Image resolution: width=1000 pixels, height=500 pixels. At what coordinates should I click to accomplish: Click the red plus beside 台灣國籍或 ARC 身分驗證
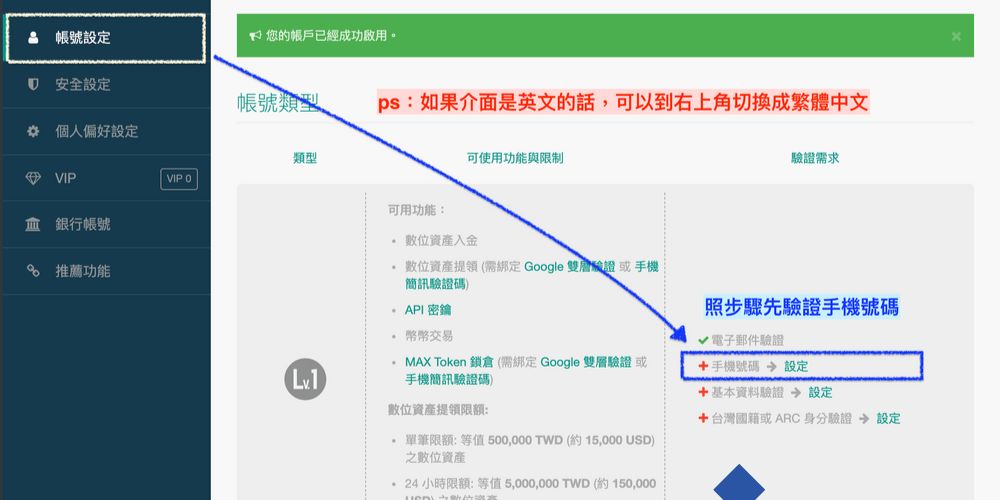pyautogui.click(x=703, y=418)
